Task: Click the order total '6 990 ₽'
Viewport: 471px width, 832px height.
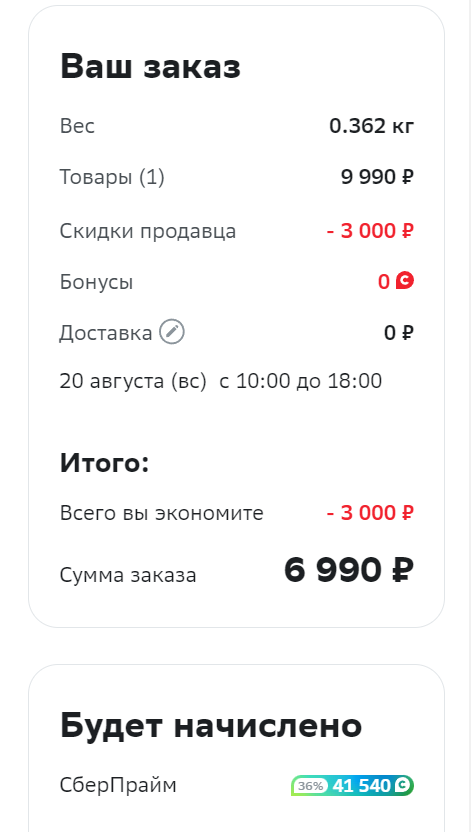Action: (x=349, y=570)
